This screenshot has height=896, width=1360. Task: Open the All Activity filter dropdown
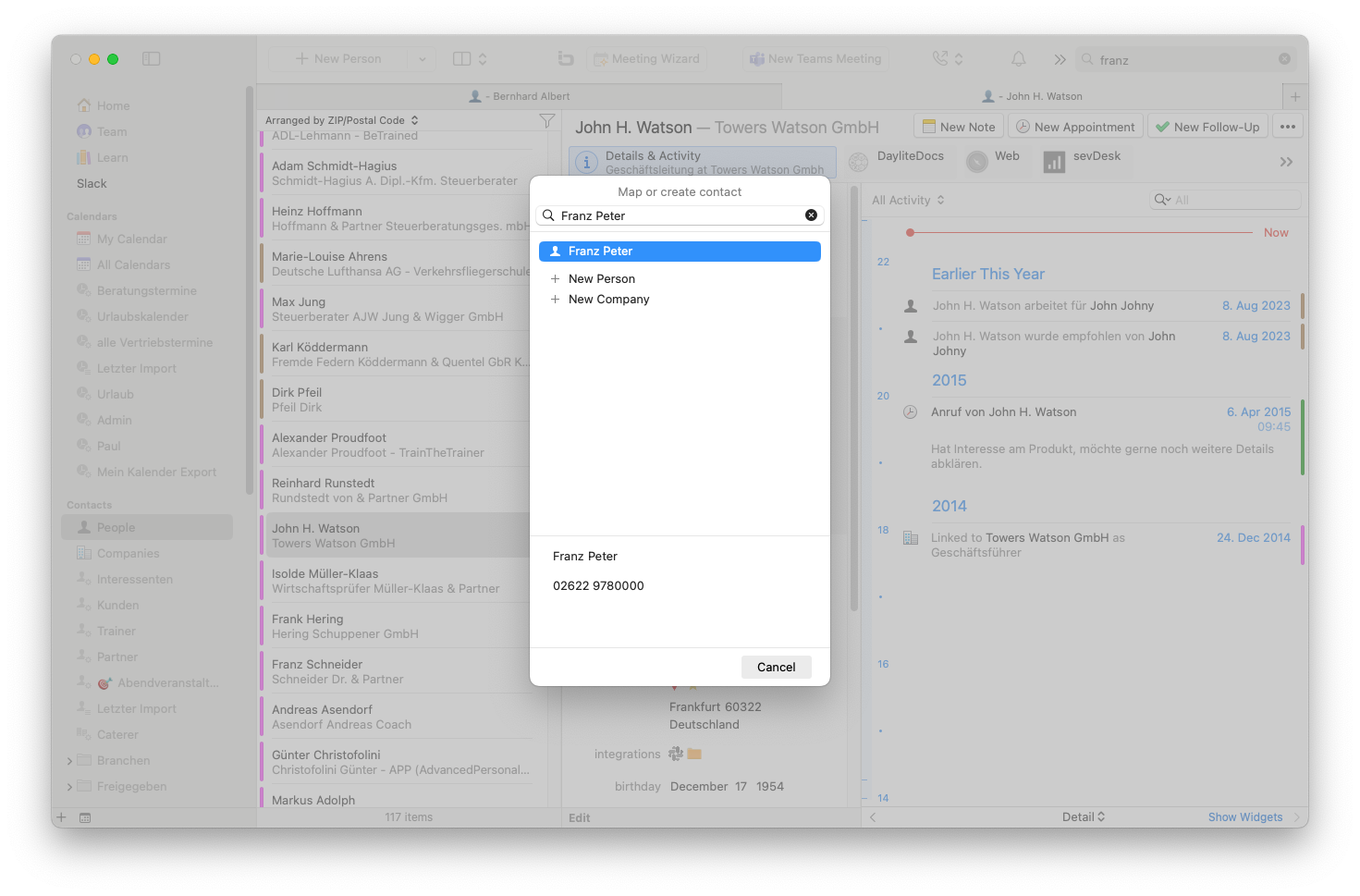pyautogui.click(x=908, y=200)
